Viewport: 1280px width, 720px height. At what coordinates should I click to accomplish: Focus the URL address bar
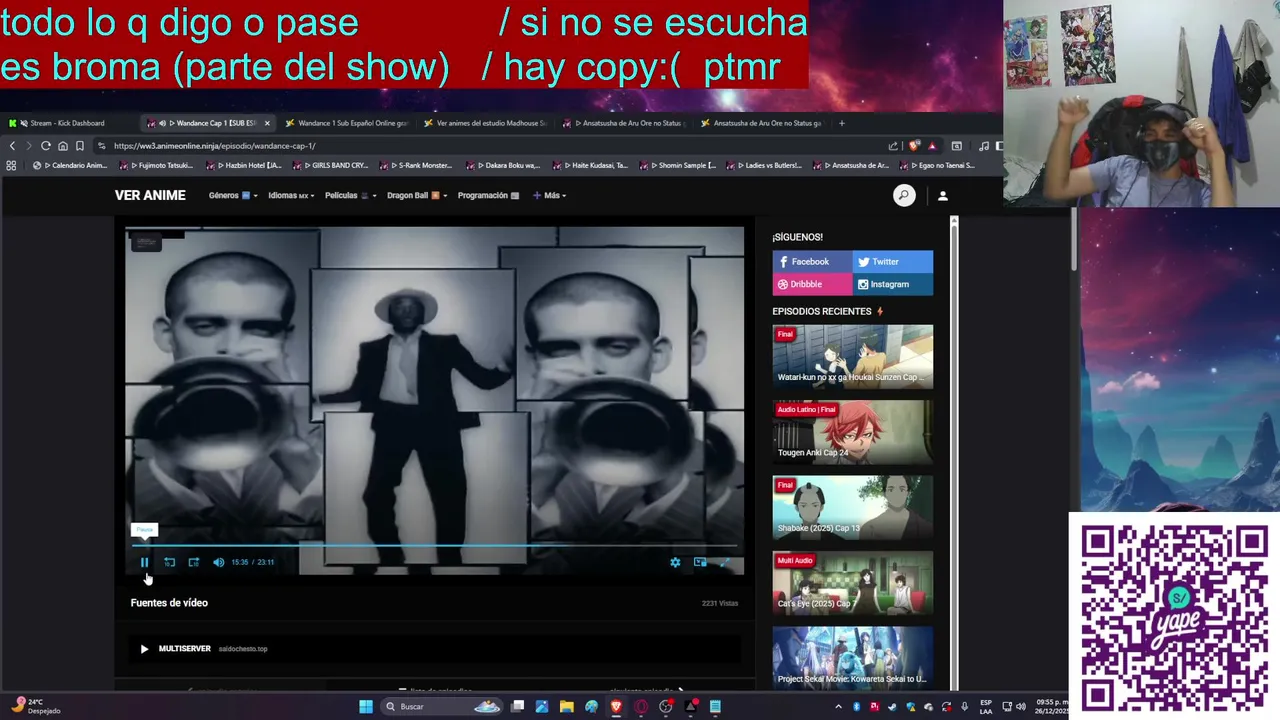(x=490, y=146)
